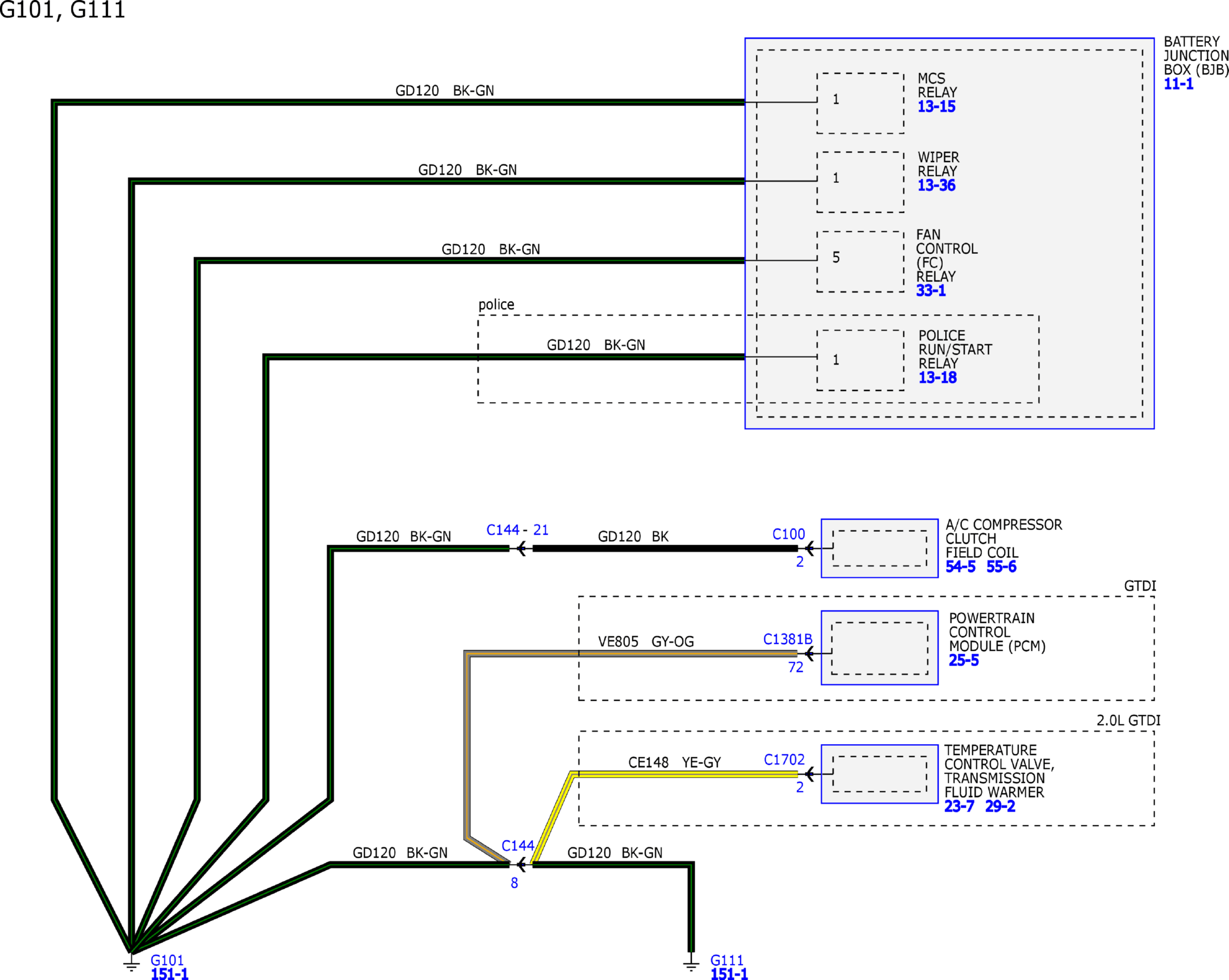
Task: Open A/C compressor reference 55-6
Action: [x=1001, y=567]
